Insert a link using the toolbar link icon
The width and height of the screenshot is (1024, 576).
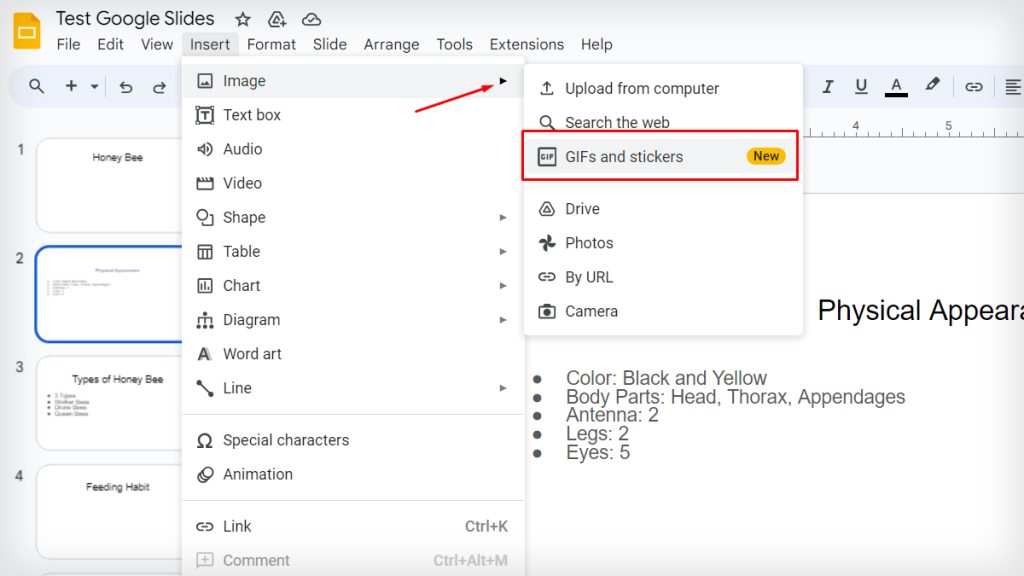tap(974, 87)
